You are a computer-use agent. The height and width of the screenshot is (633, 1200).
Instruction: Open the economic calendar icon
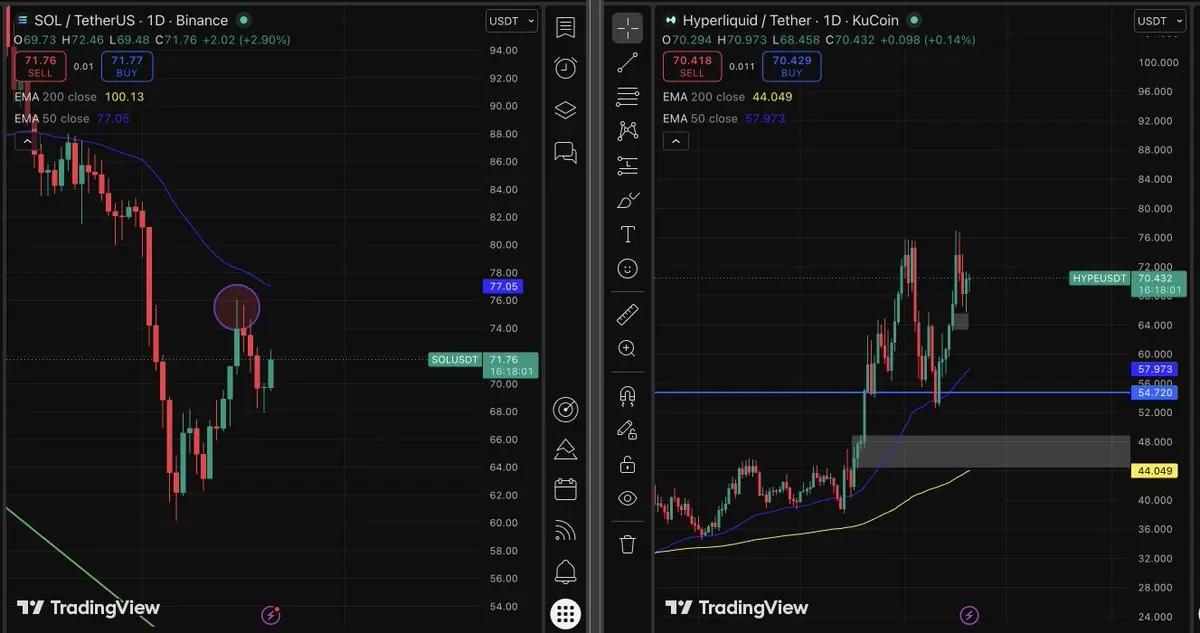[565, 489]
